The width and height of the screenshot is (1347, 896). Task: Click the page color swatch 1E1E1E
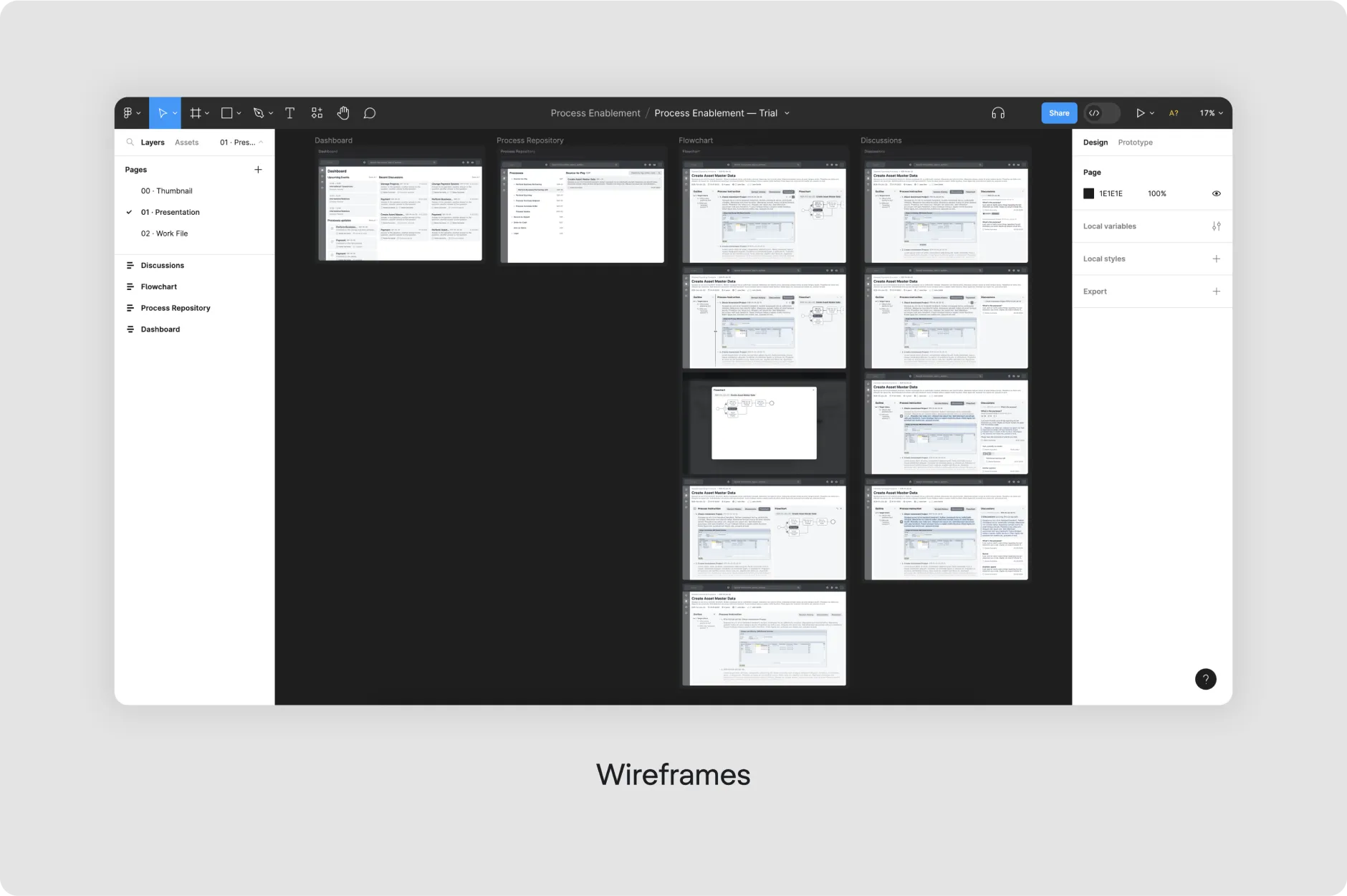click(x=1088, y=193)
